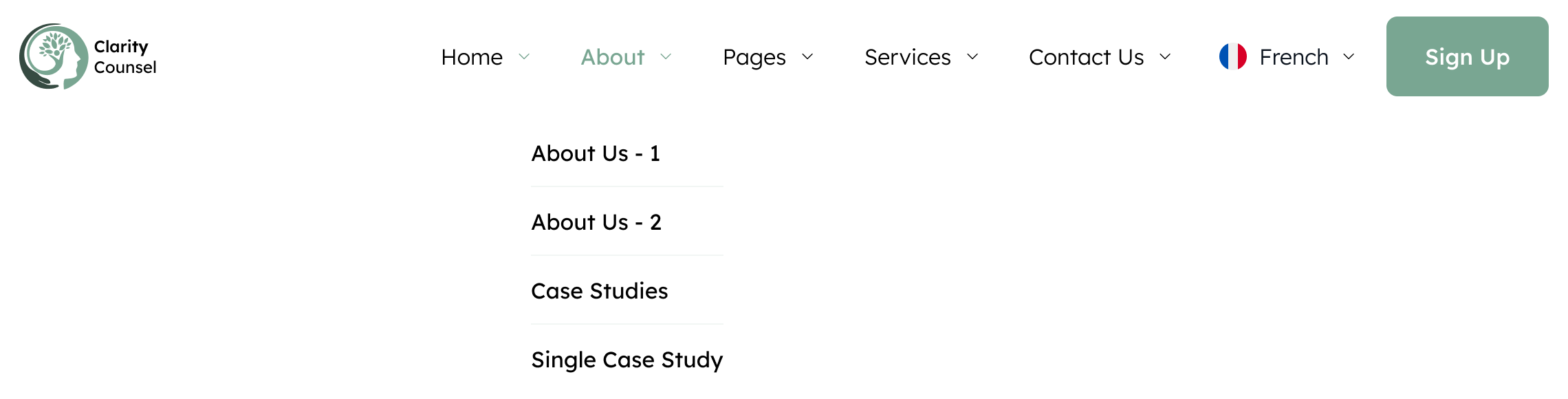Navigate to Case Studies
Image resolution: width=1568 pixels, height=399 pixels.
pos(599,291)
